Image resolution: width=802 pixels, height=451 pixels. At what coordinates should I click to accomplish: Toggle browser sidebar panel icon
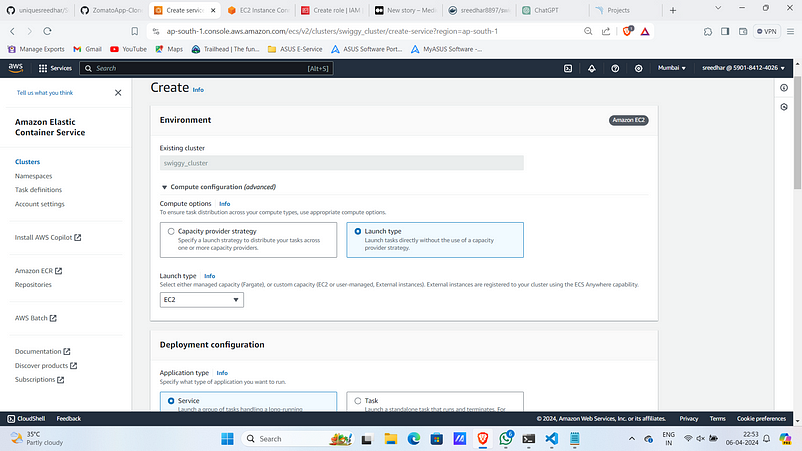click(x=725, y=31)
